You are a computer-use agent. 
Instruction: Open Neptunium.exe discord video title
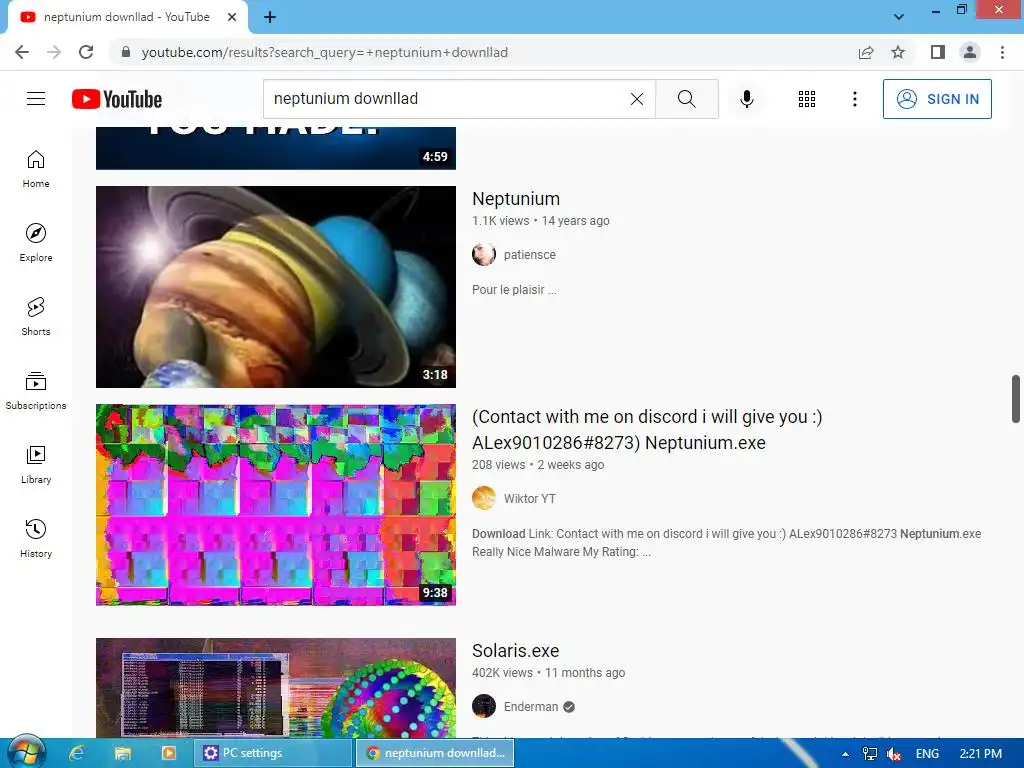pyautogui.click(x=647, y=429)
